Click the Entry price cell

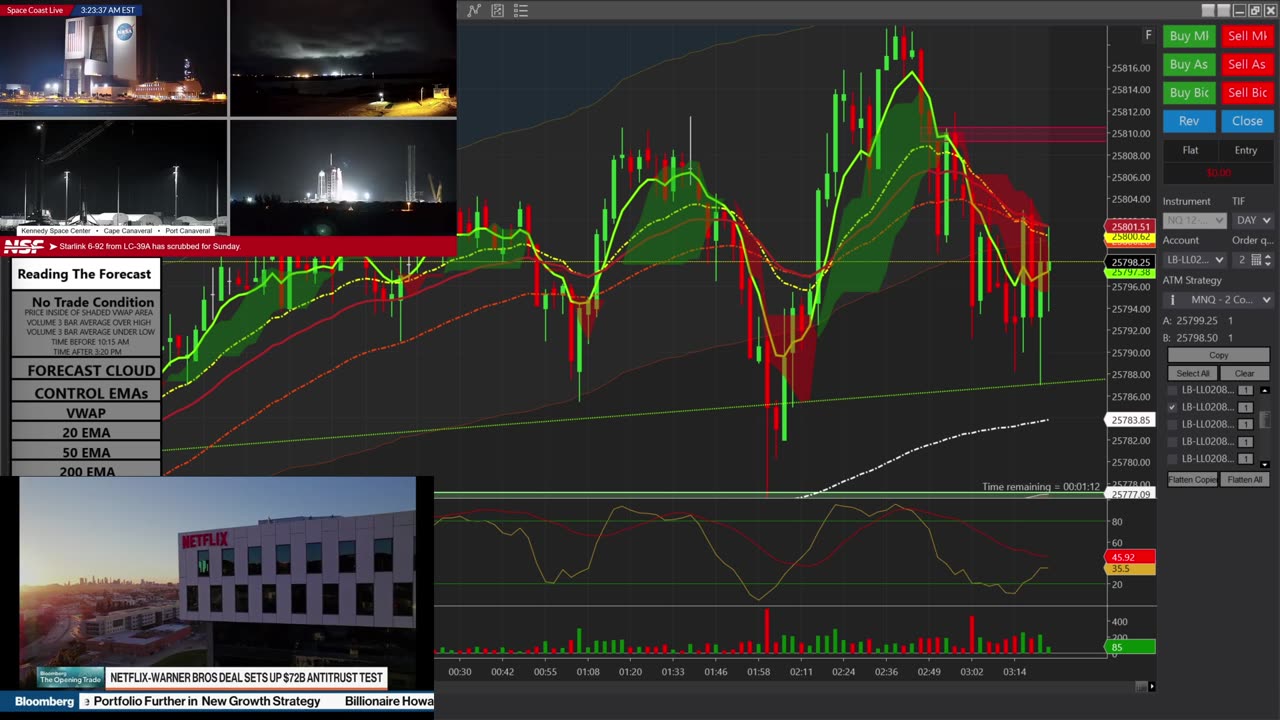pos(1246,150)
